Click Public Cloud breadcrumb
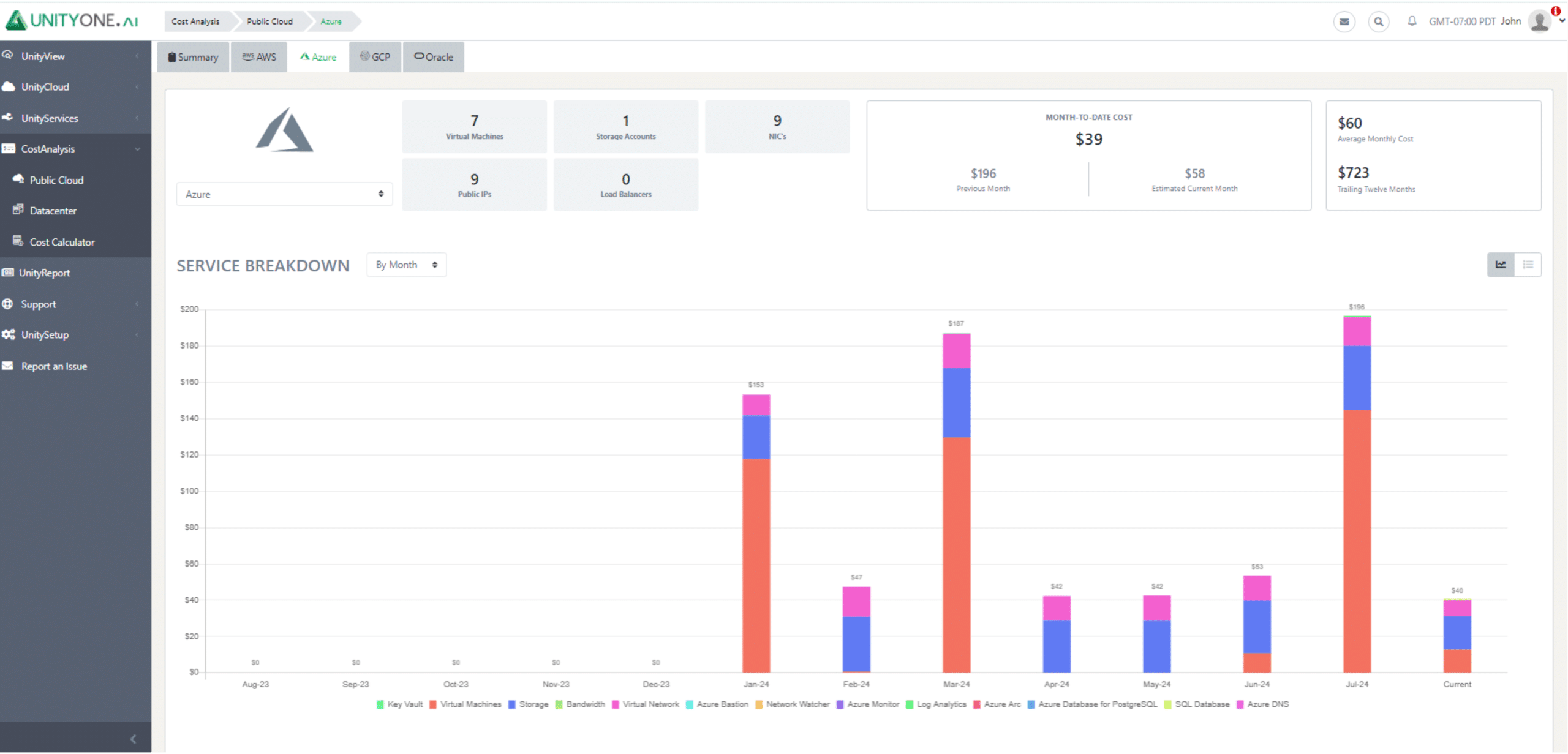The image size is (1568, 754). 270,21
